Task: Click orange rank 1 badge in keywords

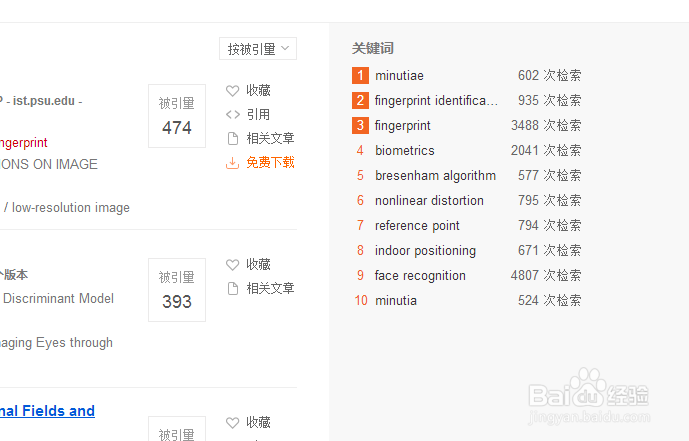Action: 360,76
